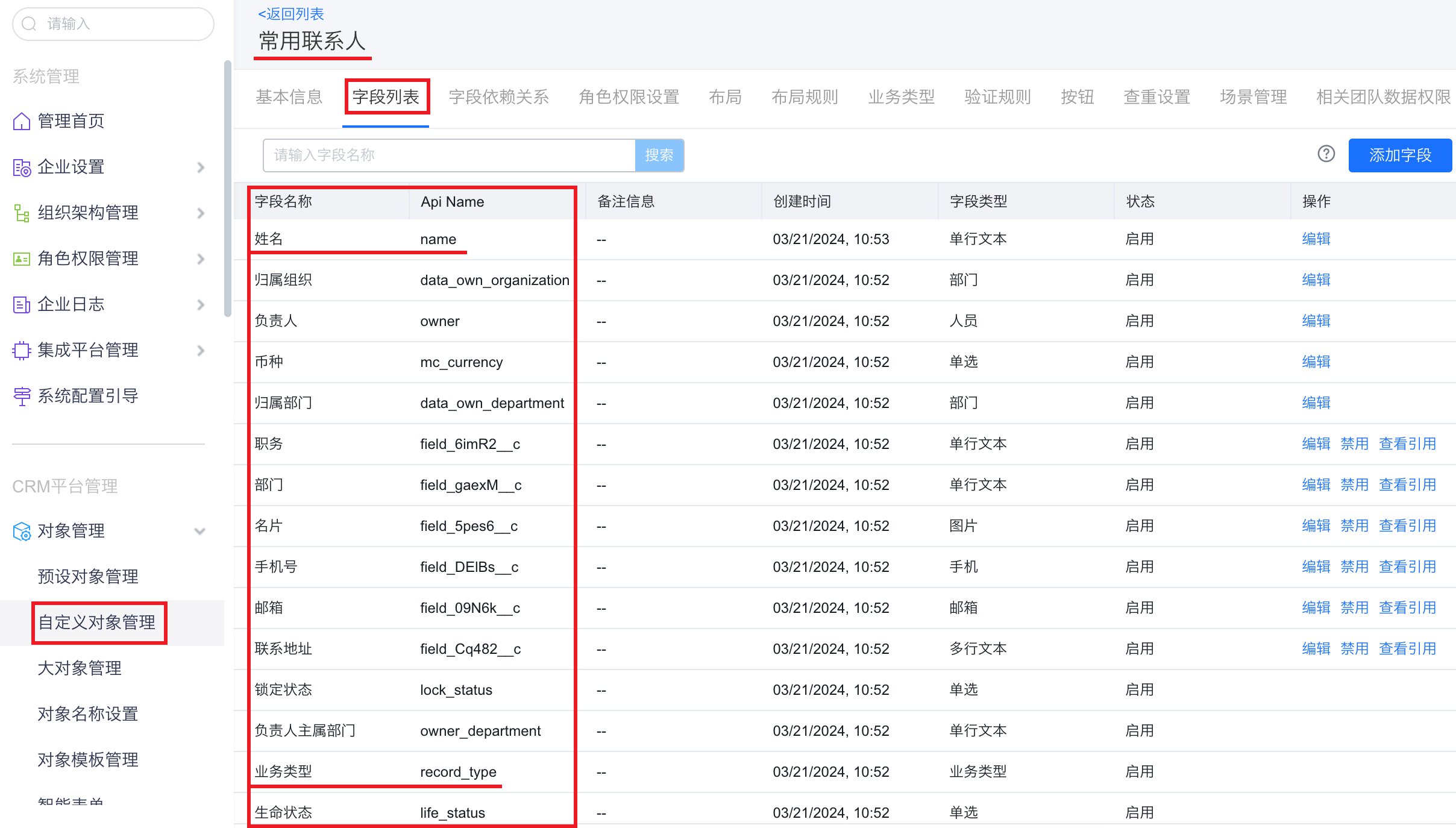Click the search magnifier icon in sidebar
The image size is (1456, 828).
tap(29, 24)
